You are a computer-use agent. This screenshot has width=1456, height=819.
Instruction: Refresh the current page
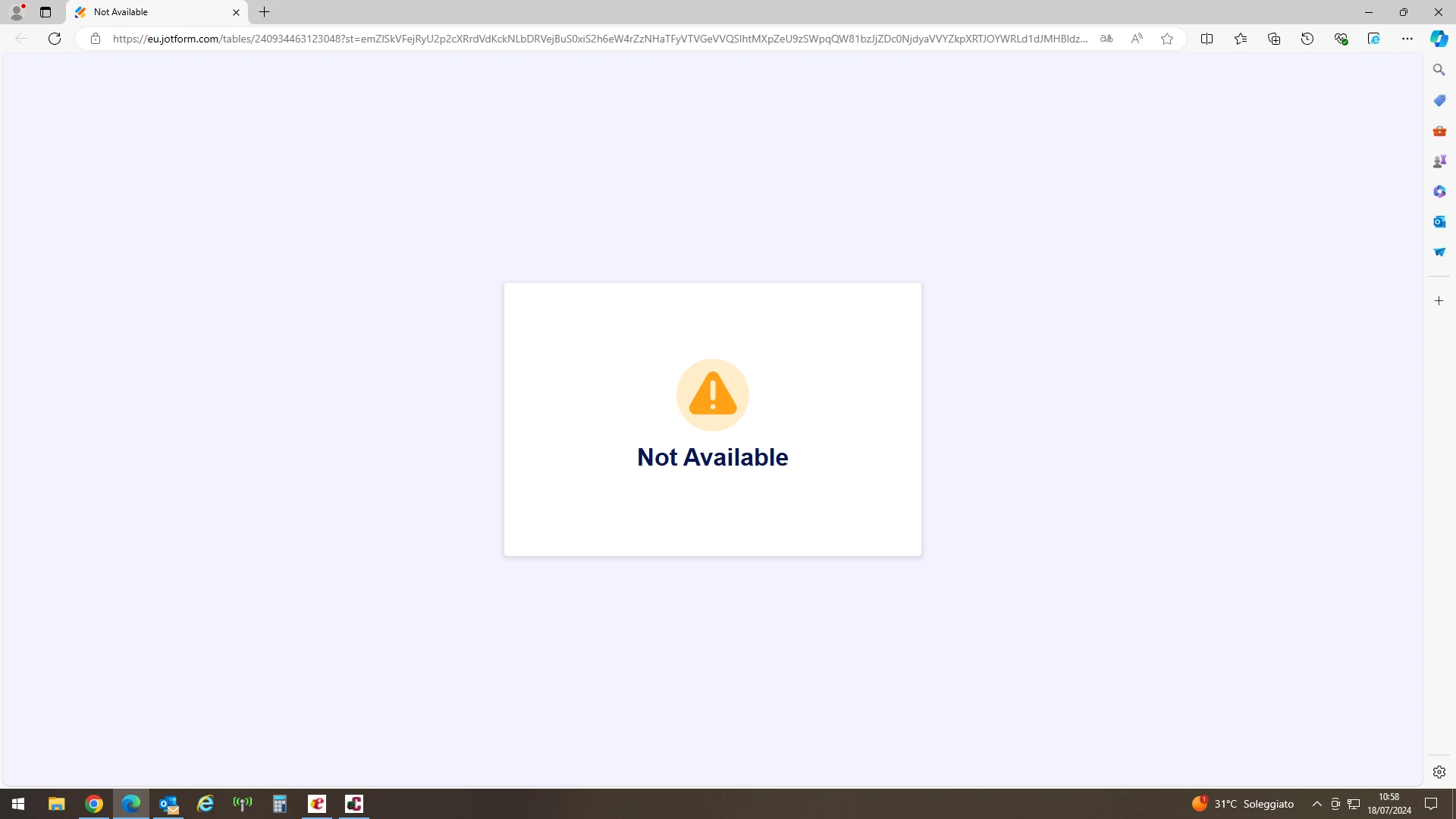point(54,39)
